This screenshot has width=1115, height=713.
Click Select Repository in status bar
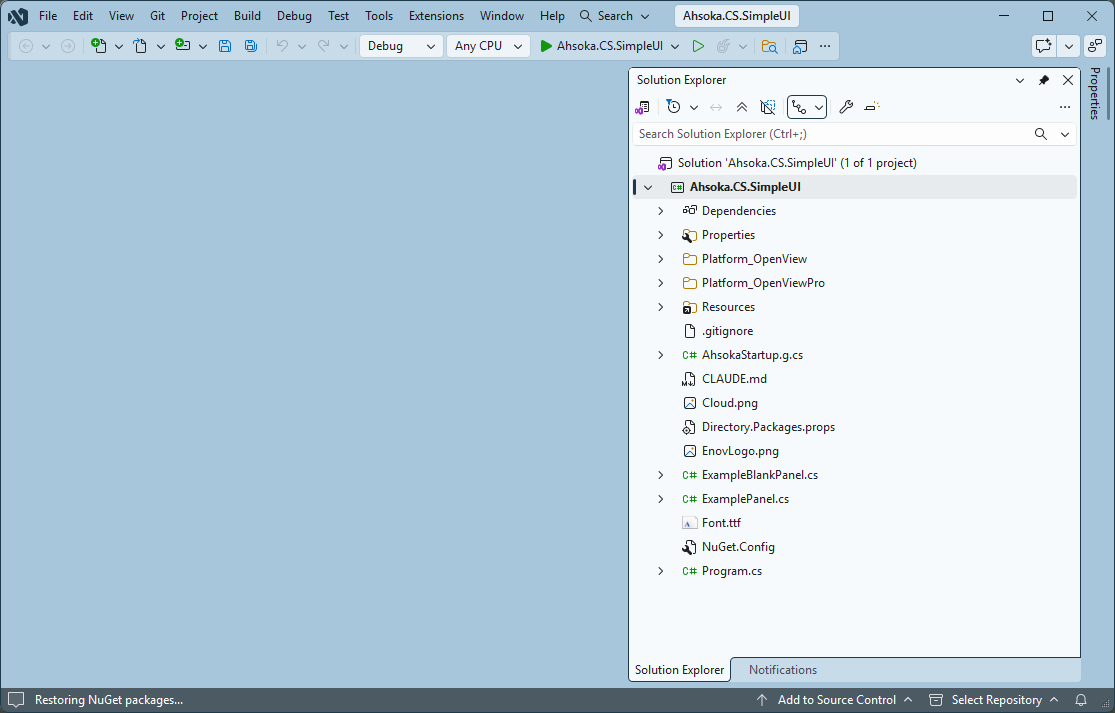click(x=995, y=700)
